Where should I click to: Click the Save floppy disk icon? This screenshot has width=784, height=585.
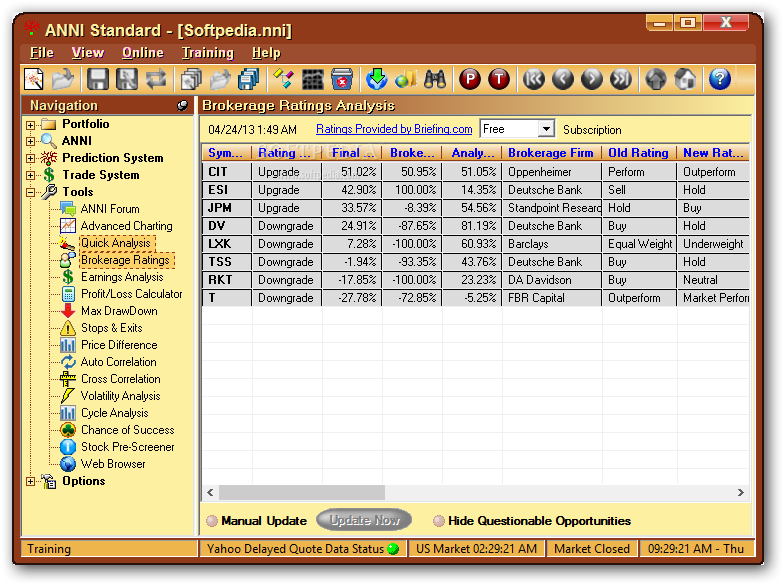click(98, 80)
